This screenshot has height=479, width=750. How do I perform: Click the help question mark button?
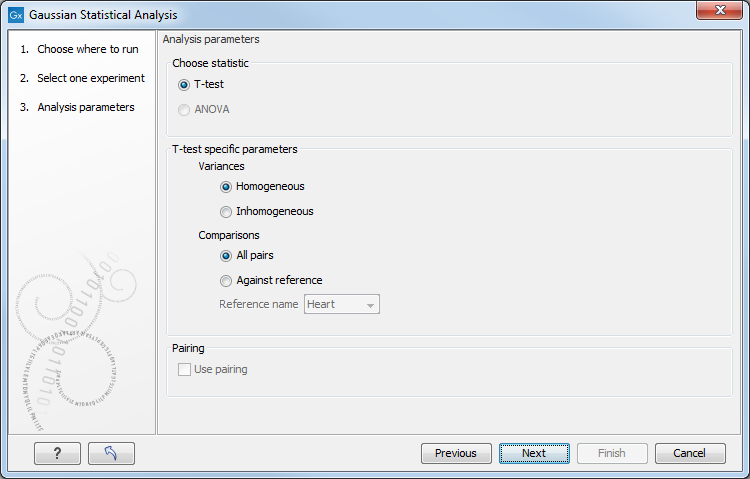57,453
